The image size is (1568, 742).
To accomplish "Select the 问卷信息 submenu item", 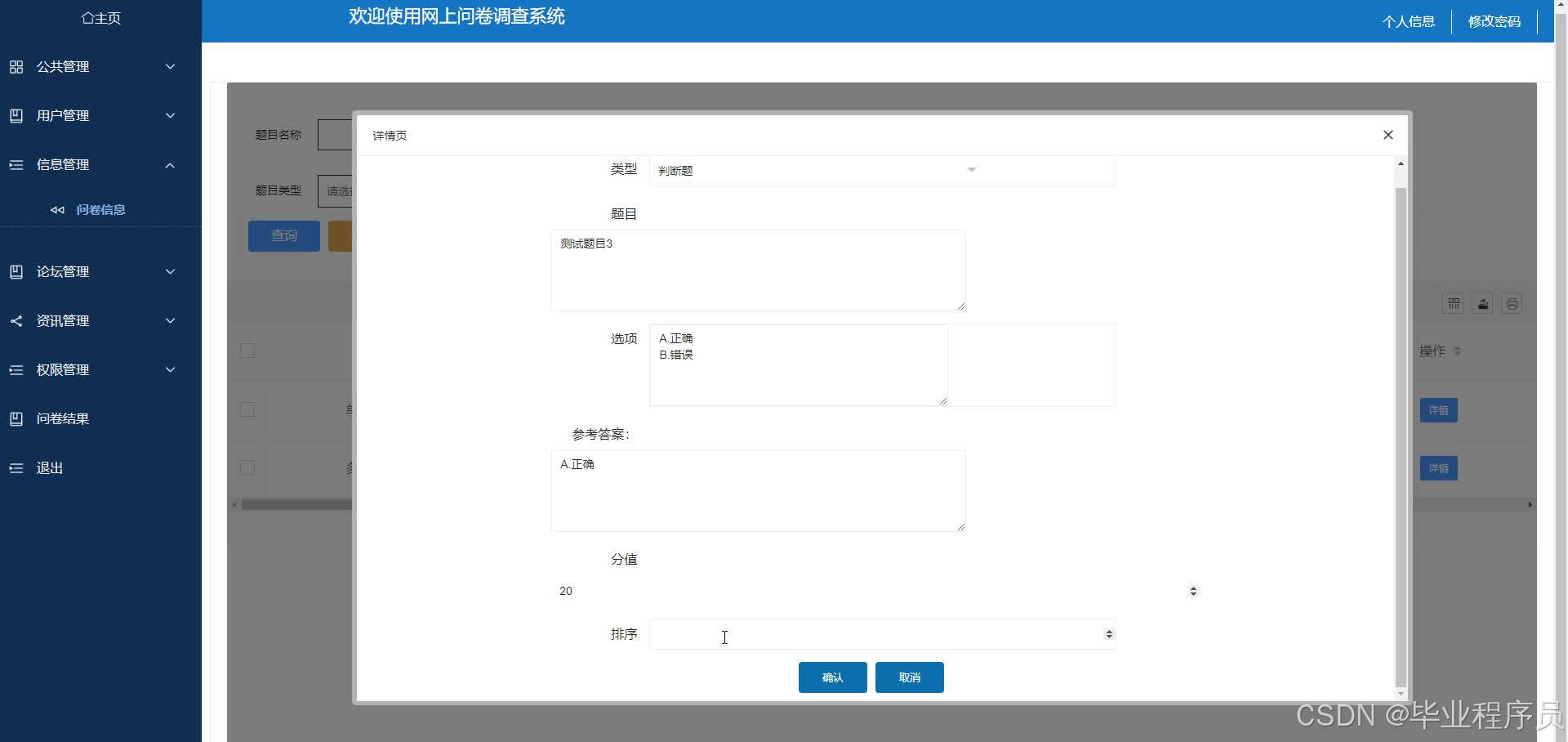I will click(100, 210).
